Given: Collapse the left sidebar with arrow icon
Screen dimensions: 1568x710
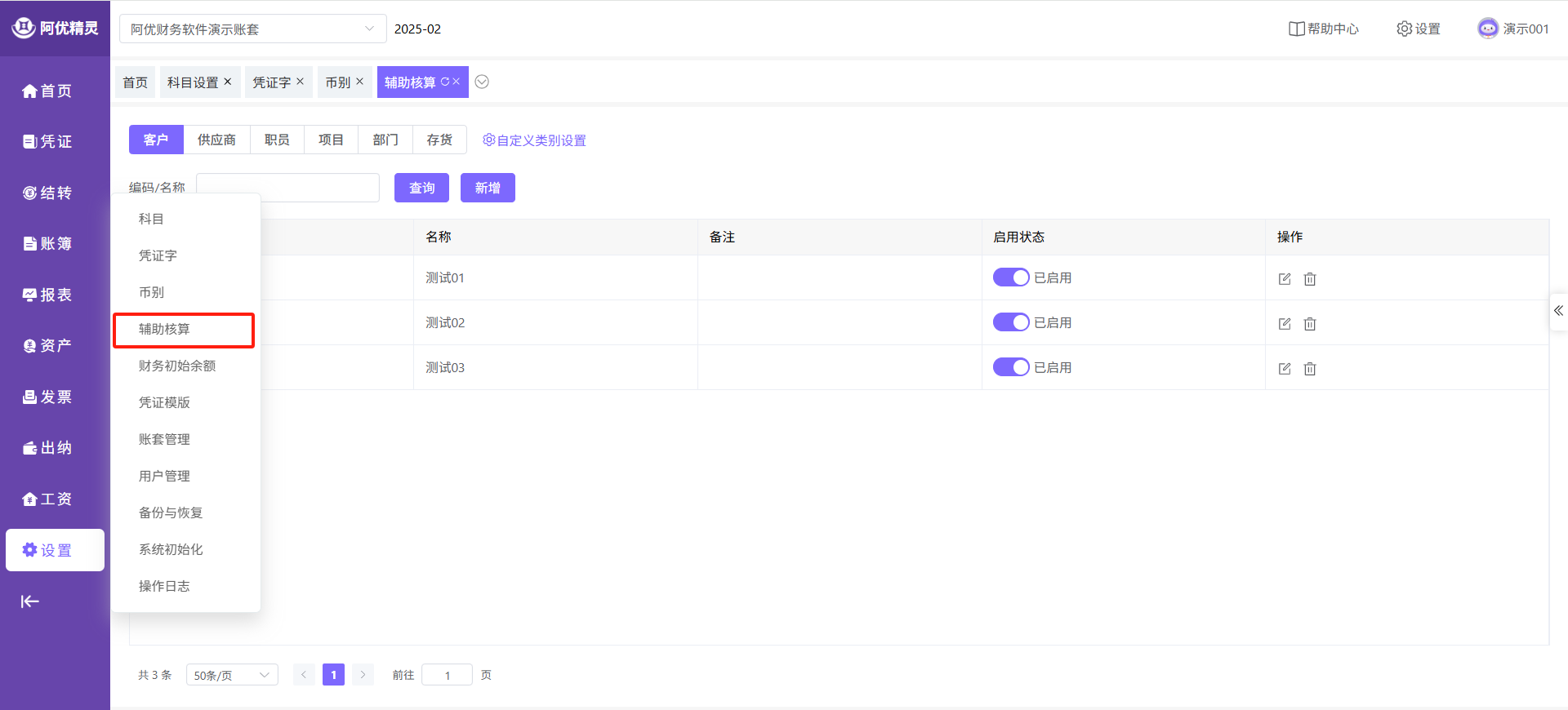Looking at the screenshot, I should [30, 601].
